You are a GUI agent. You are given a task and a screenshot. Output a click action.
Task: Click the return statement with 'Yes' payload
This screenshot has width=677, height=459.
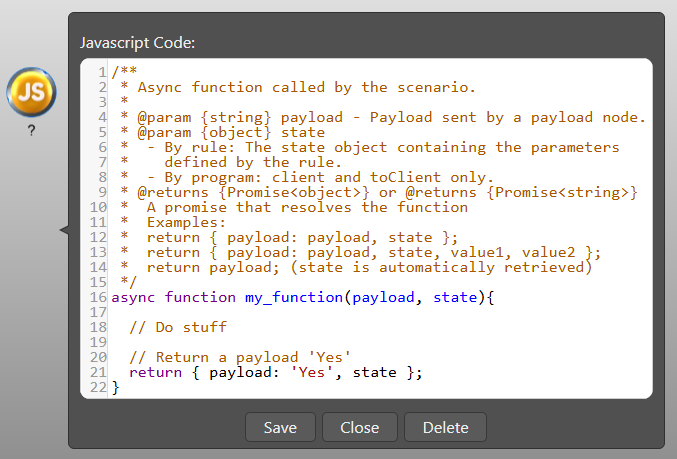coord(275,372)
